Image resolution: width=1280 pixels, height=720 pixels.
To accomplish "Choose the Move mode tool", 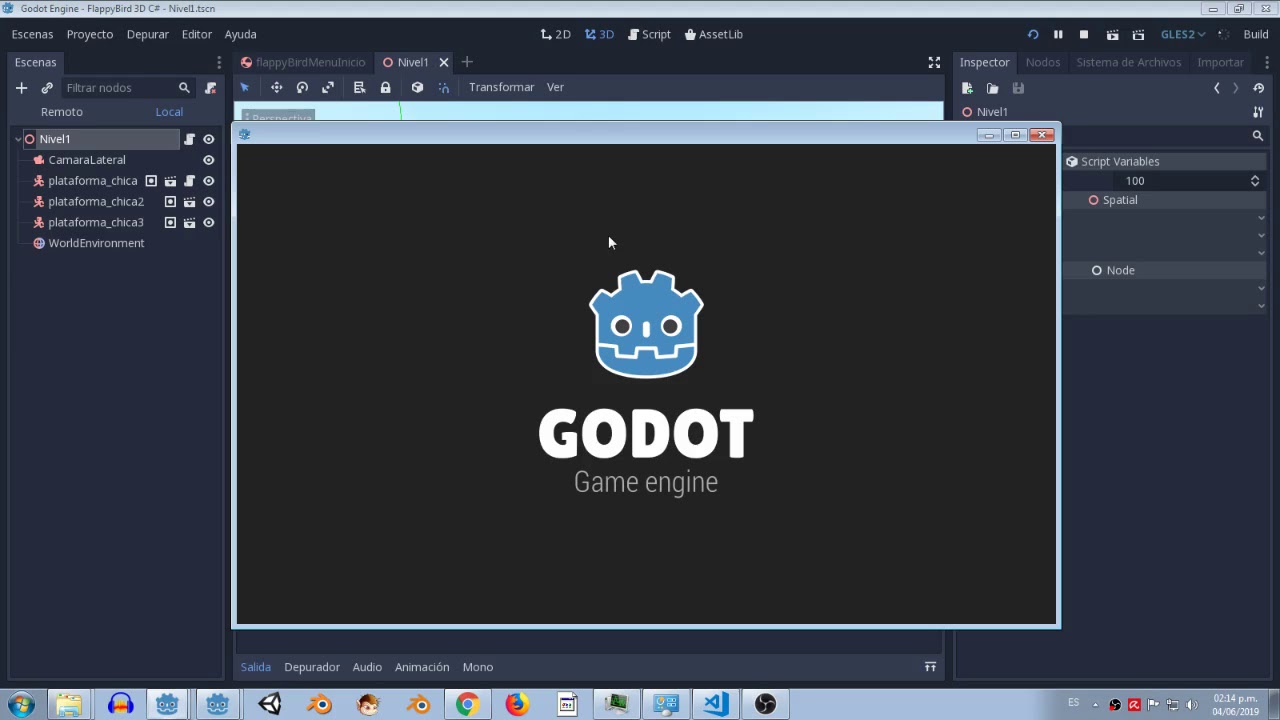I will (x=277, y=87).
